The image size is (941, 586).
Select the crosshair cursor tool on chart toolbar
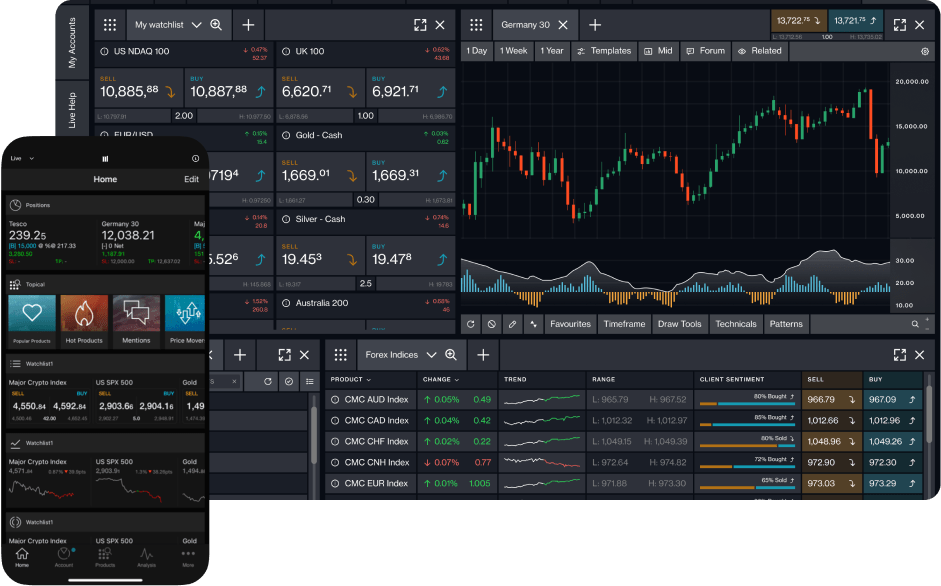[x=534, y=324]
